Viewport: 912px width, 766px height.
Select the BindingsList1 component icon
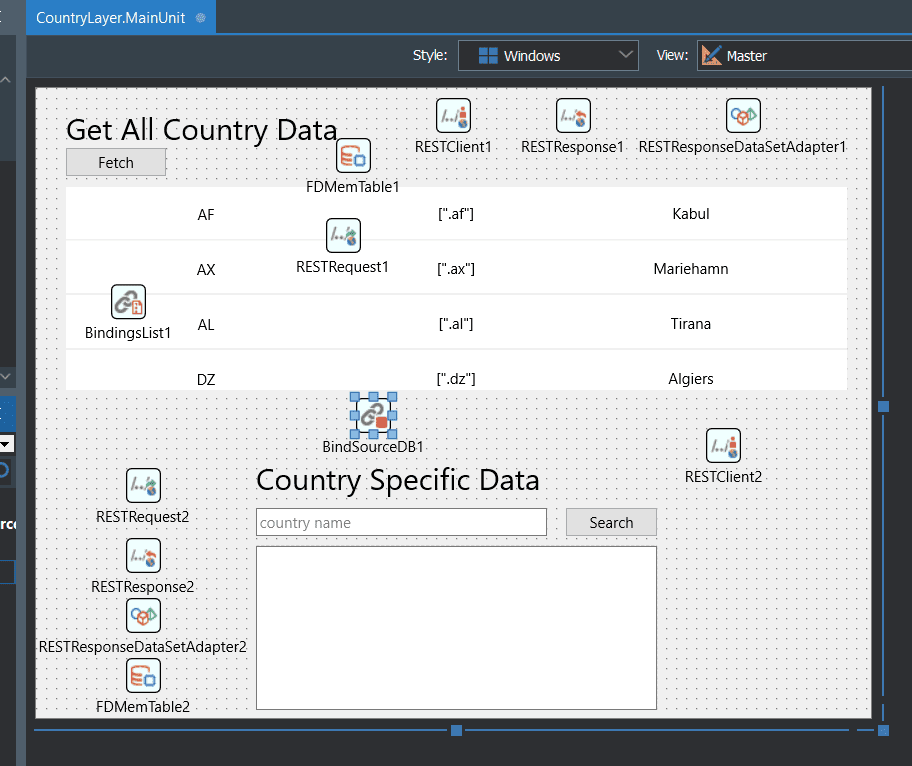click(x=128, y=302)
